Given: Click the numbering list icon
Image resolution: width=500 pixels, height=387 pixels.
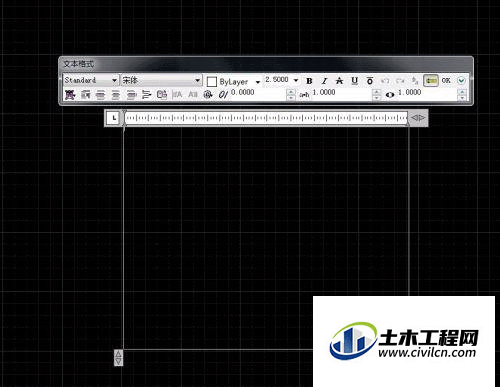Looking at the screenshot, I should pos(162,95).
